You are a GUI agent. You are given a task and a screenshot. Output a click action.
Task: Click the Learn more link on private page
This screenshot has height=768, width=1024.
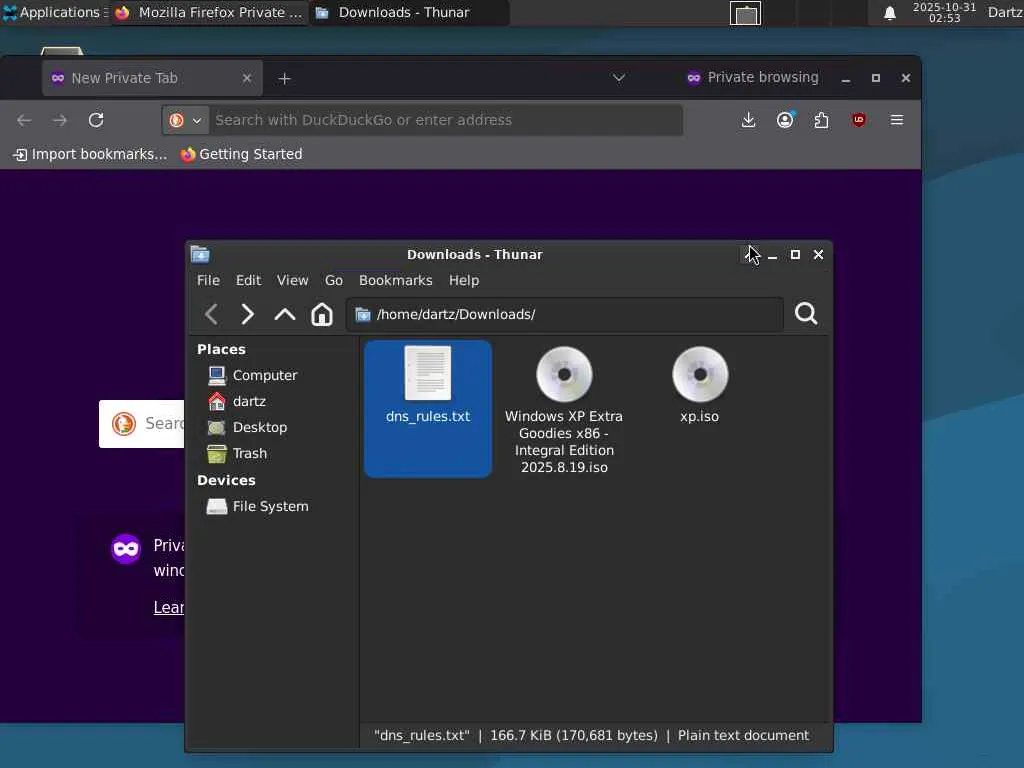pyautogui.click(x=168, y=607)
